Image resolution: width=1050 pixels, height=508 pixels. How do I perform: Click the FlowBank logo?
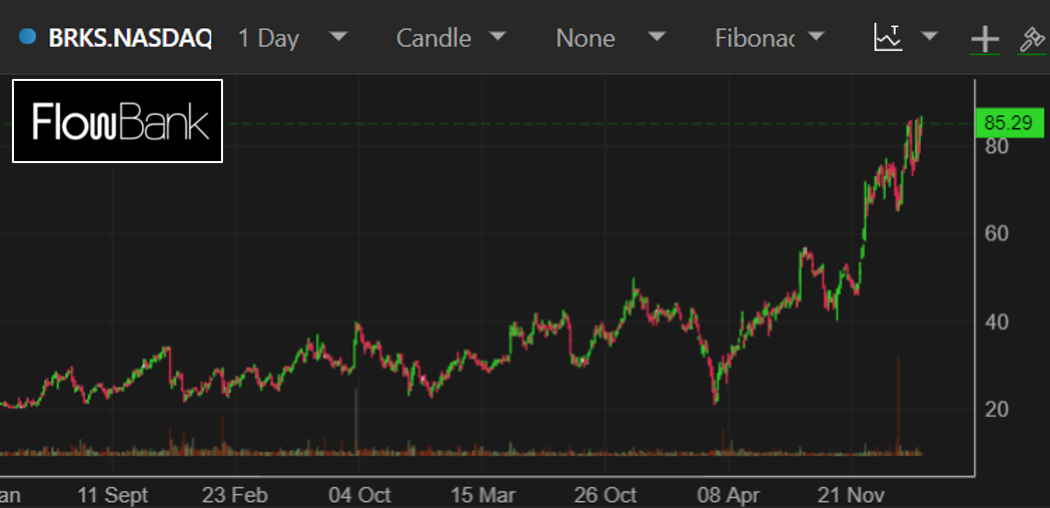pos(118,121)
